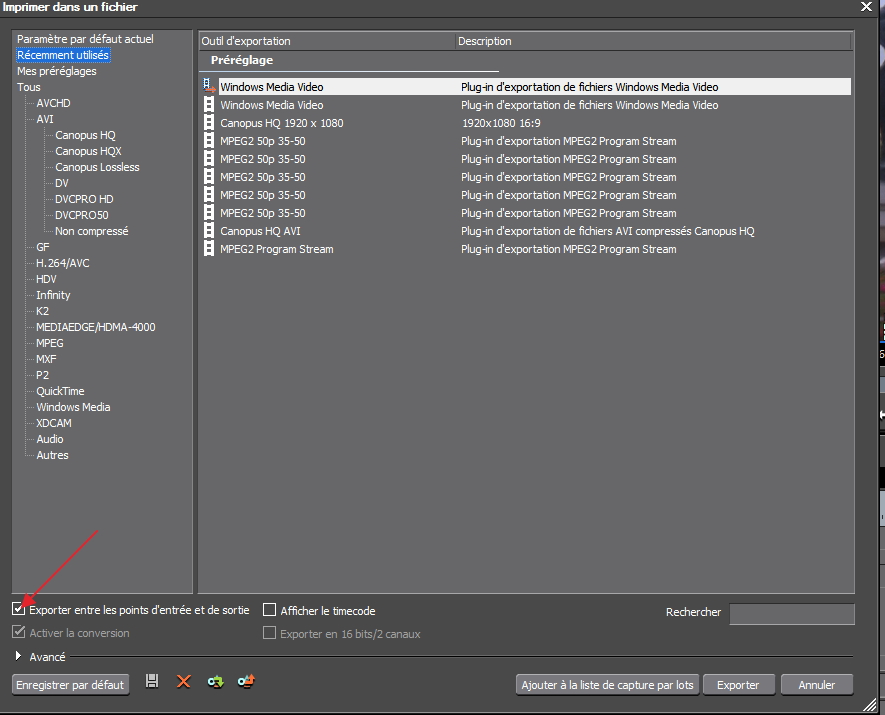Close the Imprimer dans un fichier dialog

pos(866,7)
